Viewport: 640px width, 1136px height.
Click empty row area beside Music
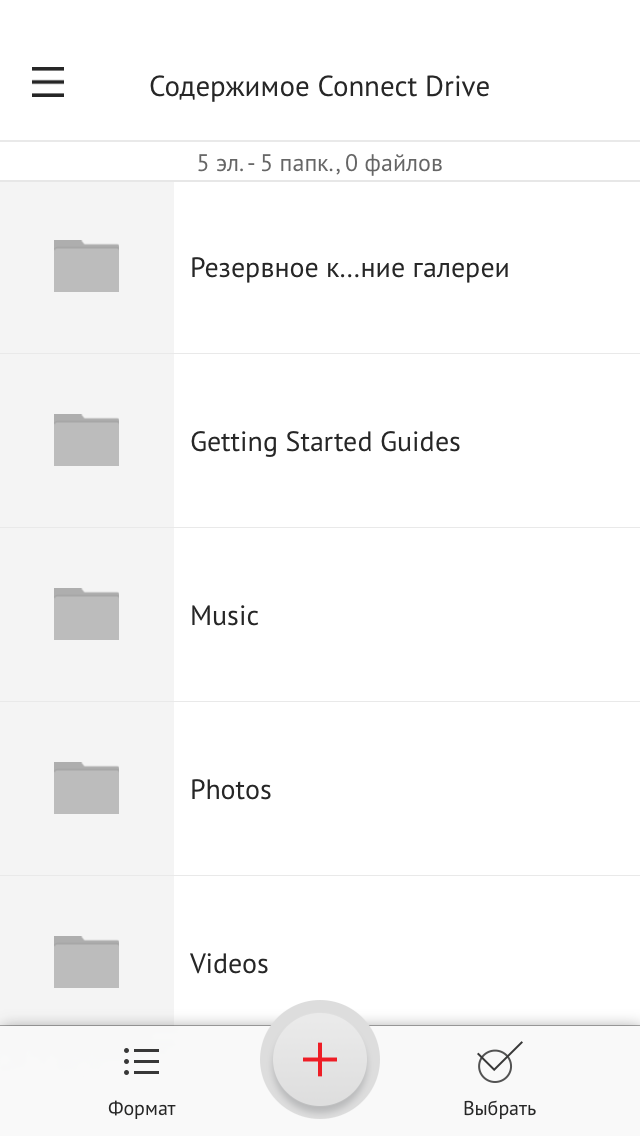coord(449,614)
